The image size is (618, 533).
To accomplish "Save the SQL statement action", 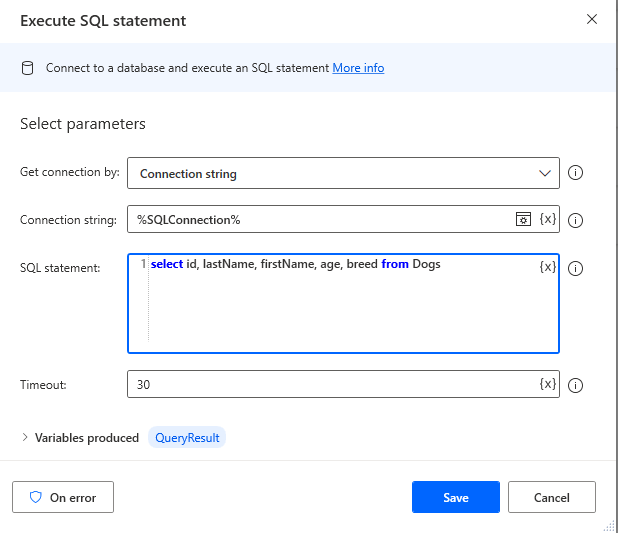I will (x=455, y=497).
